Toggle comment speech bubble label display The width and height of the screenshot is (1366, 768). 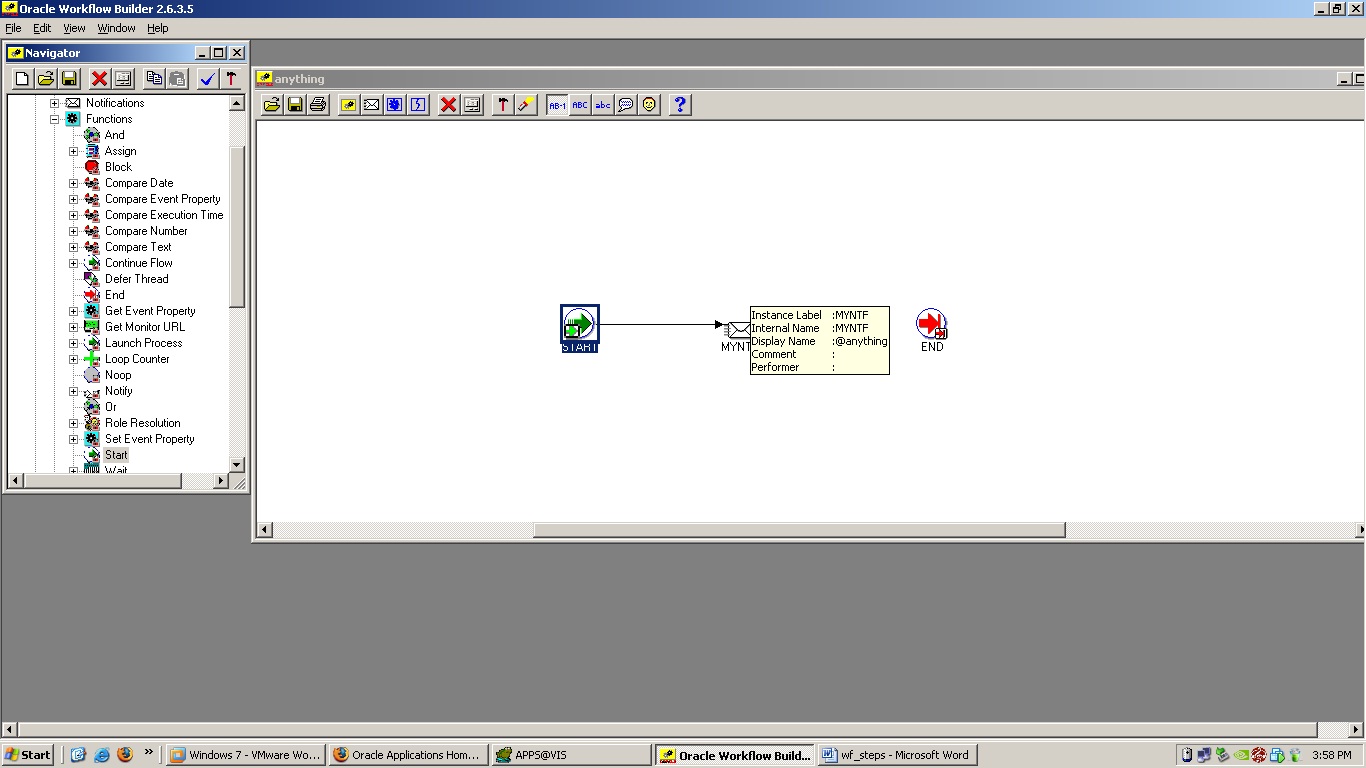point(626,105)
